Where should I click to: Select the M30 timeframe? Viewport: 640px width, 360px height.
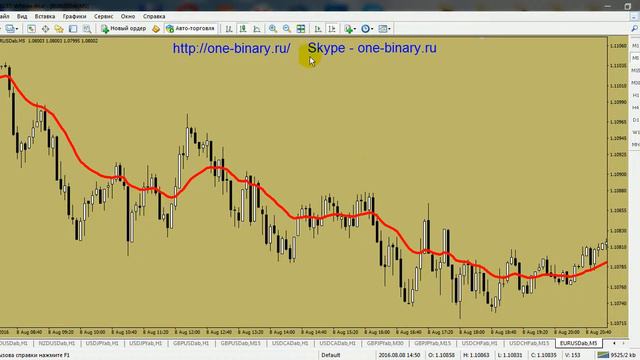tap(636, 83)
